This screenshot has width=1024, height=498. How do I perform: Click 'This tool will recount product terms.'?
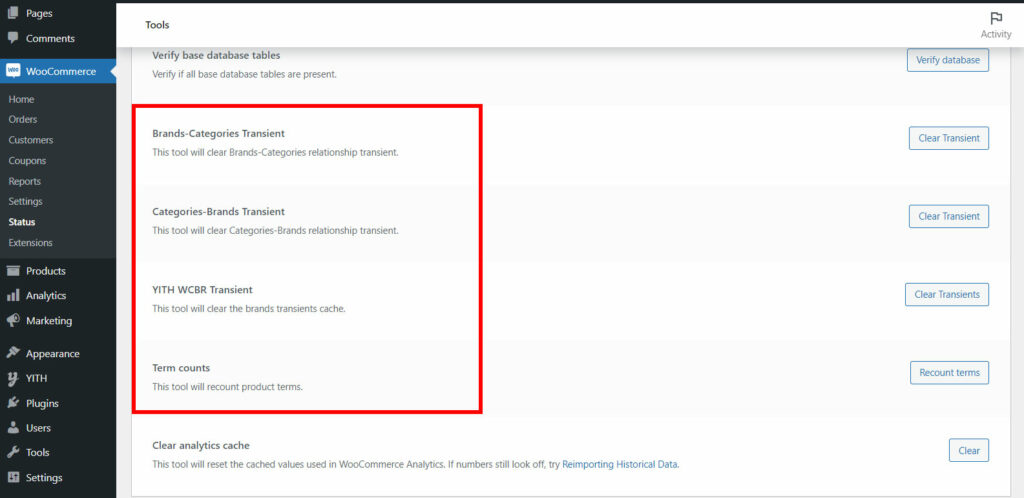click(227, 387)
